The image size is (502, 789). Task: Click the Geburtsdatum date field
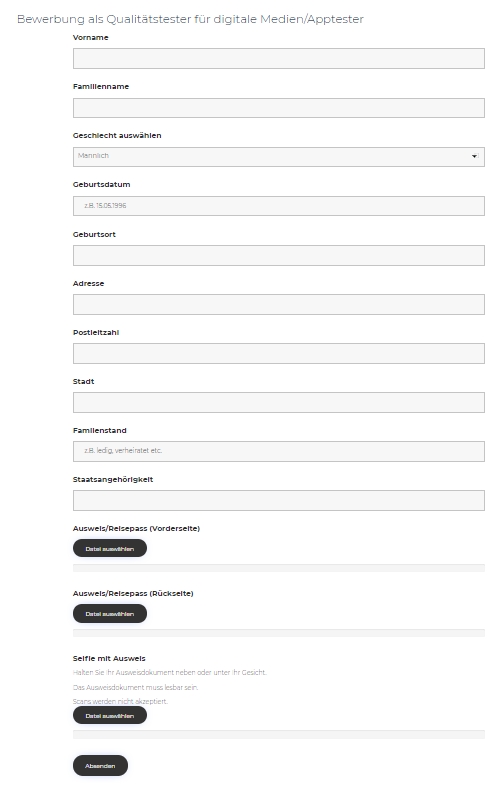279,206
